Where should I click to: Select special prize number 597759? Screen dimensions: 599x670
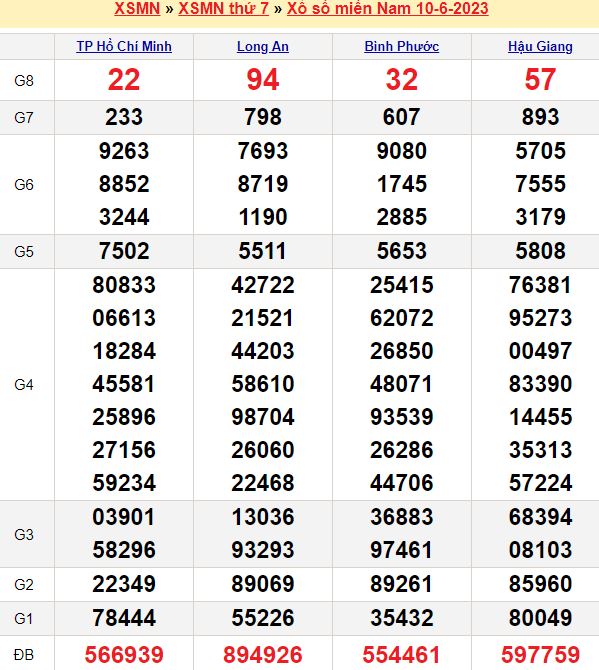click(540, 655)
